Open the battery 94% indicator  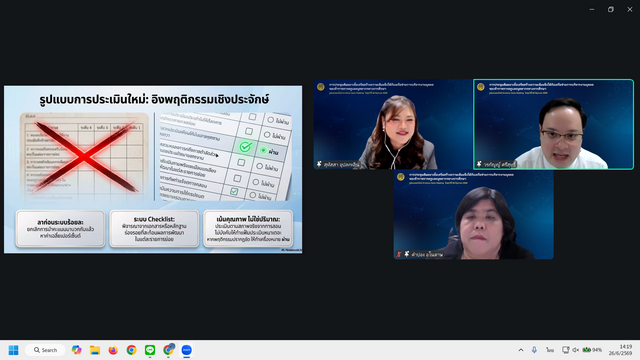coord(592,350)
